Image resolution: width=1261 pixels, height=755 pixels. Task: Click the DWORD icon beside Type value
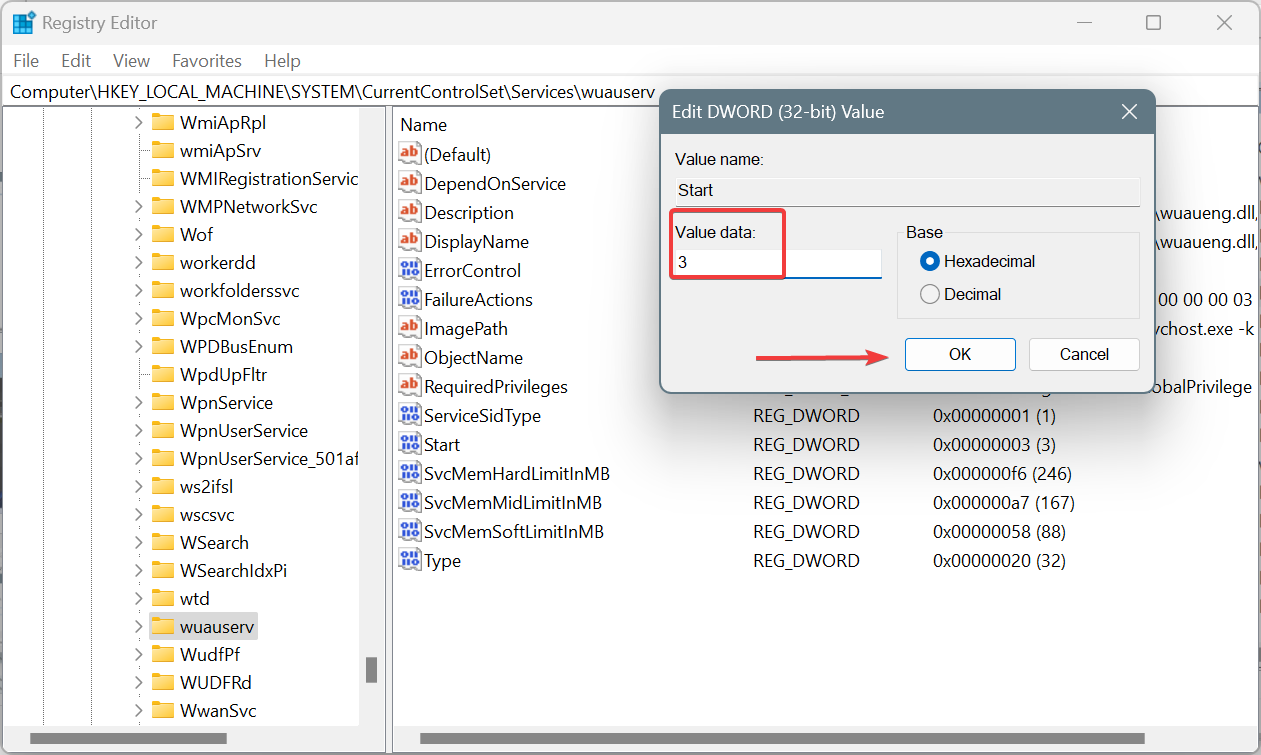coord(410,560)
